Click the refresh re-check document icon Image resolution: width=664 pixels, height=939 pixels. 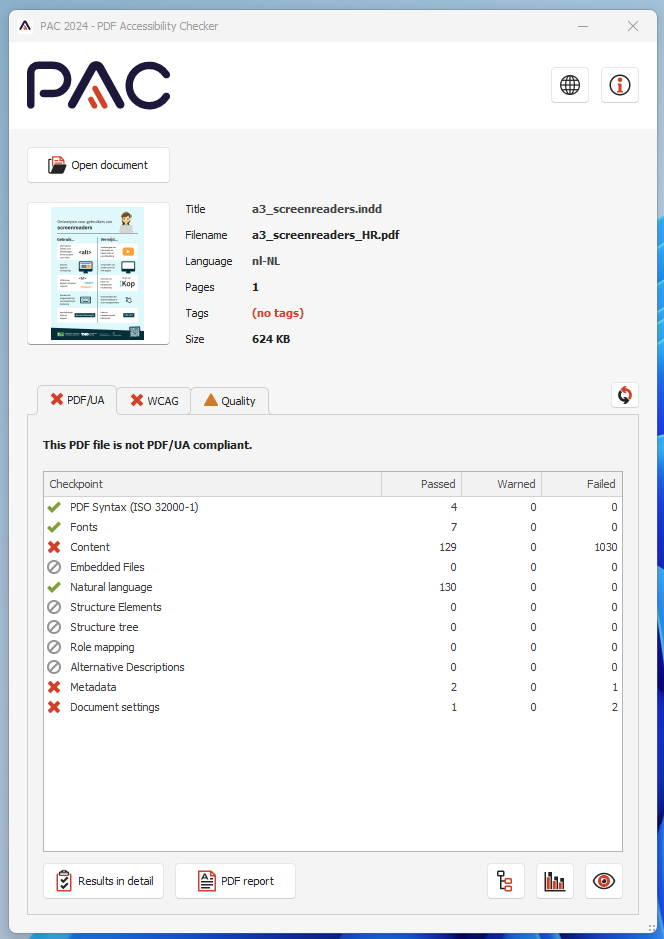(x=625, y=395)
